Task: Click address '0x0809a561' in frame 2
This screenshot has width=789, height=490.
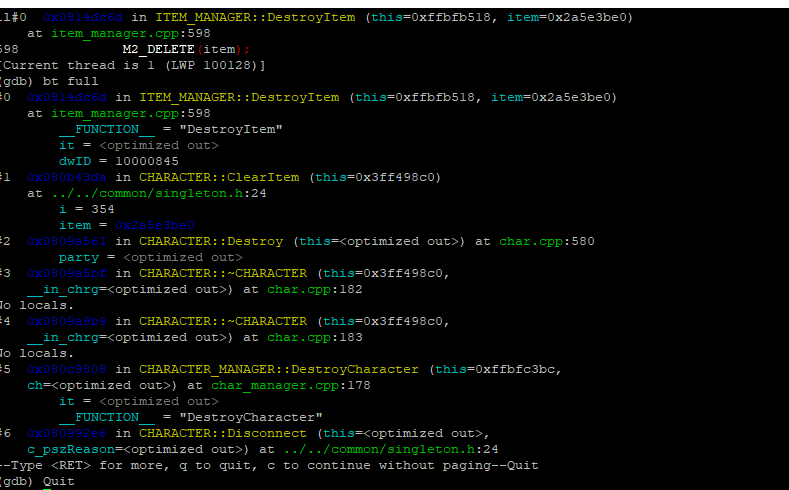Action: (67, 241)
